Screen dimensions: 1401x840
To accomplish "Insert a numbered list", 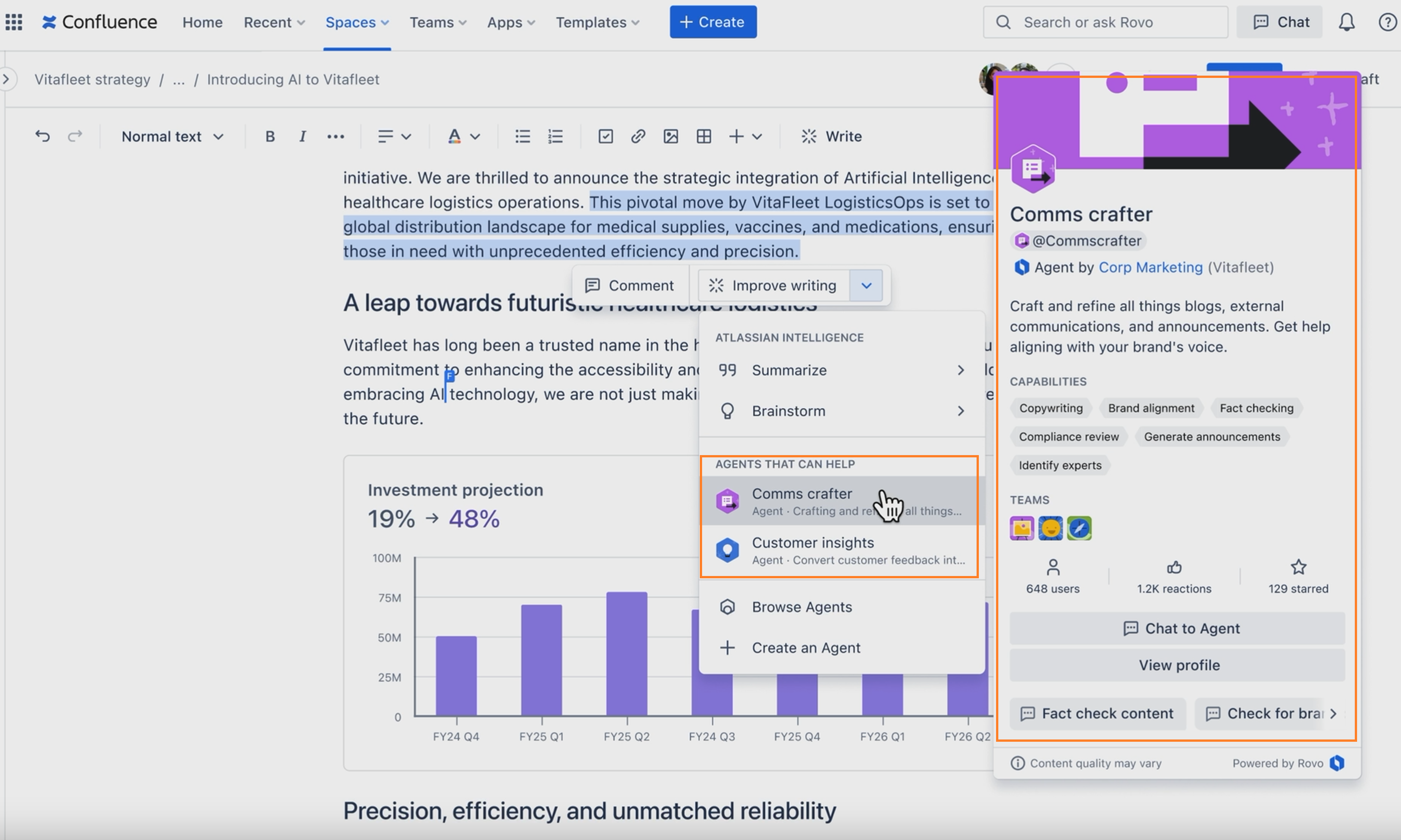I will click(x=555, y=136).
